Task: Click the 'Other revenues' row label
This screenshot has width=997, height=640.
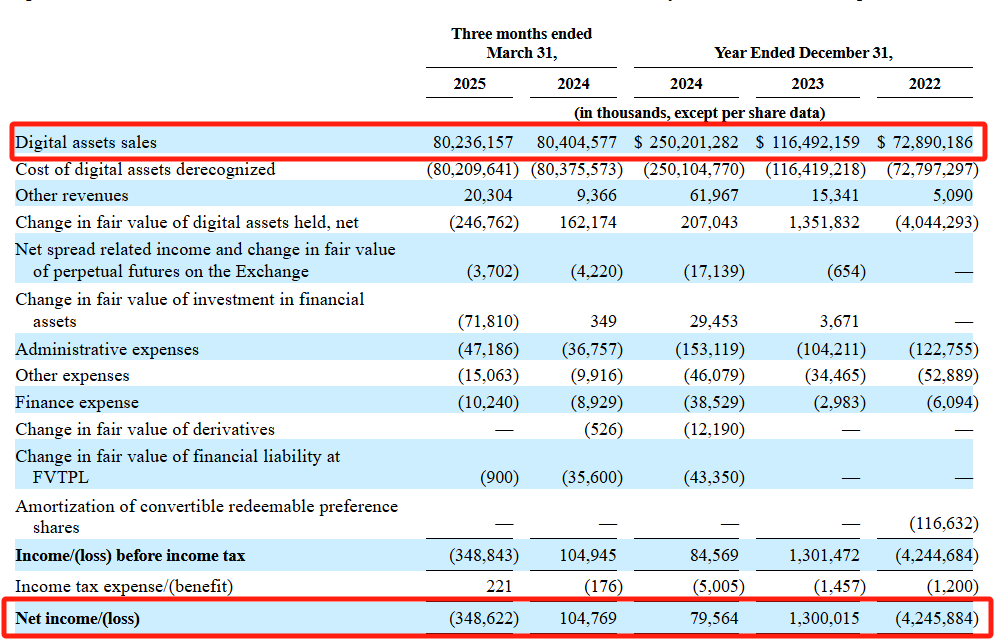Action: (x=72, y=195)
